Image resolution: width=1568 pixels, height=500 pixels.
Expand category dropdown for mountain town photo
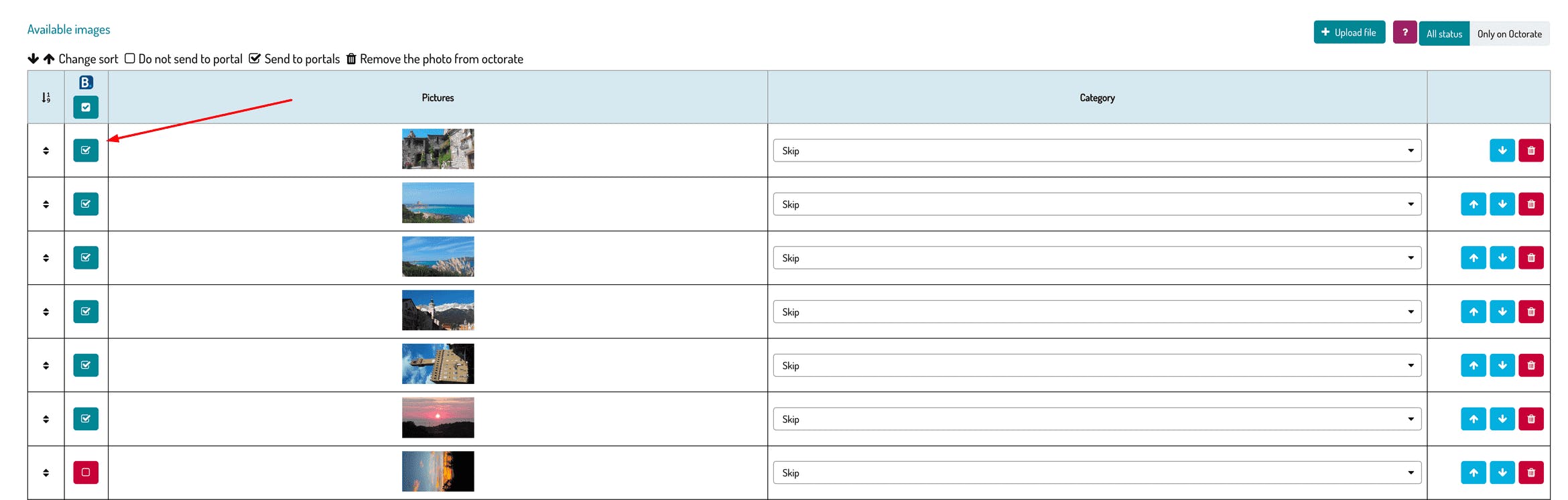[1096, 312]
